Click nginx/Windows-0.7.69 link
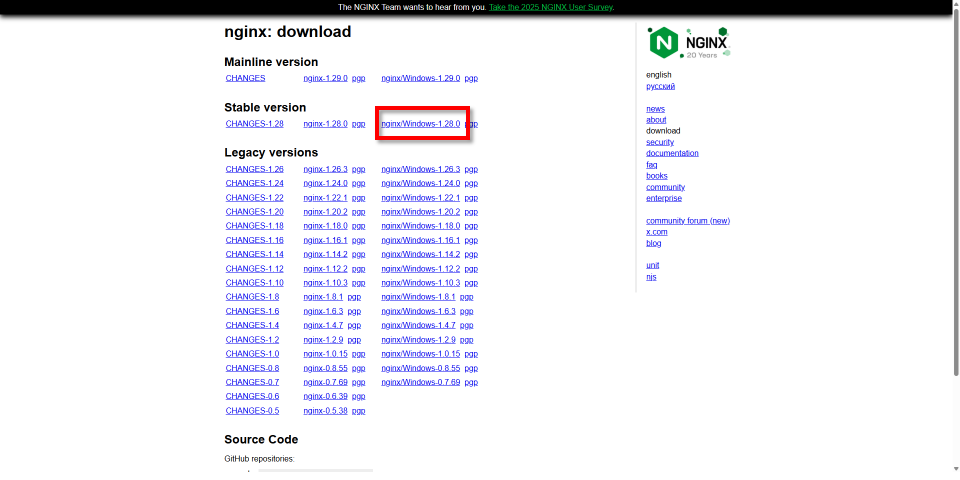Screen dimensions: 960x480 420,382
